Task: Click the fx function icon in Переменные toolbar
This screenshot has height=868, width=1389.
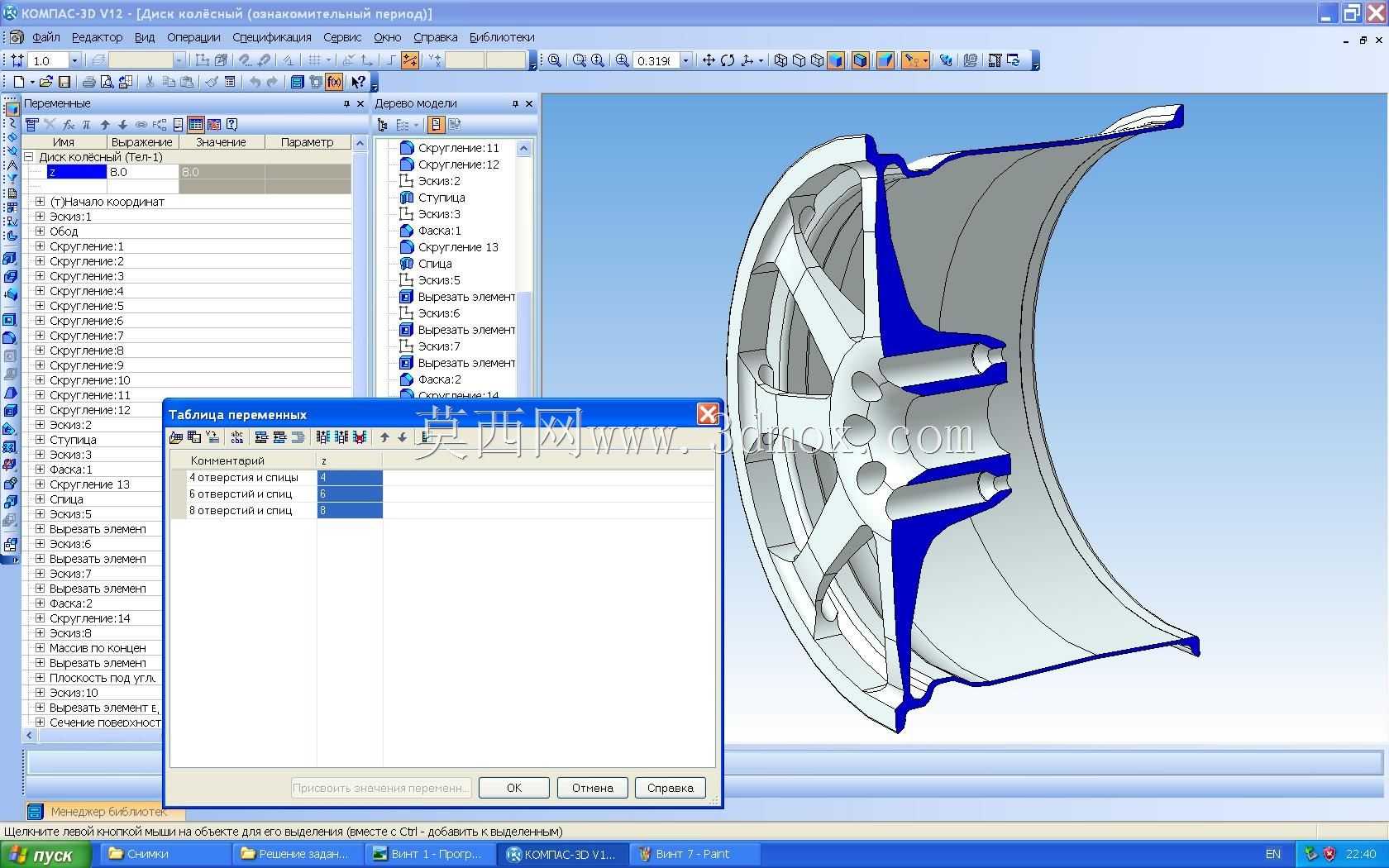Action: [69, 125]
